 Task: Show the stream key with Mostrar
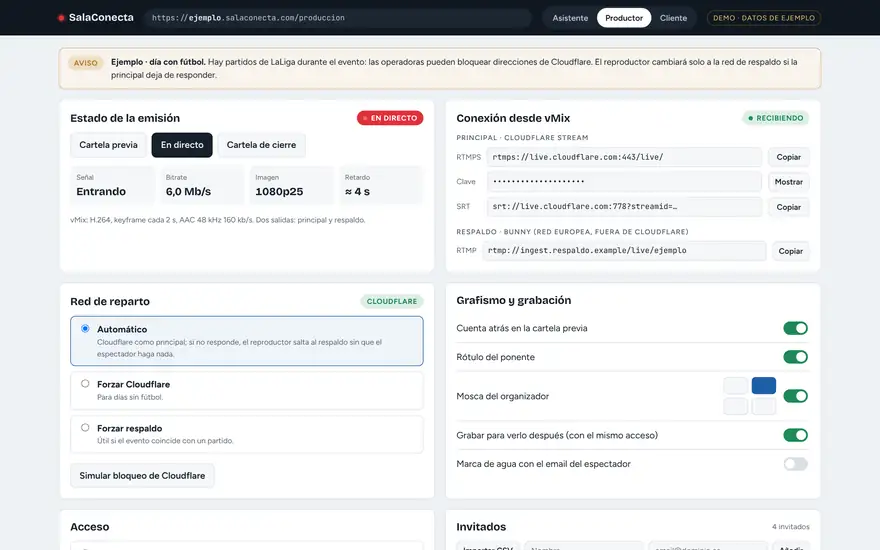(789, 182)
